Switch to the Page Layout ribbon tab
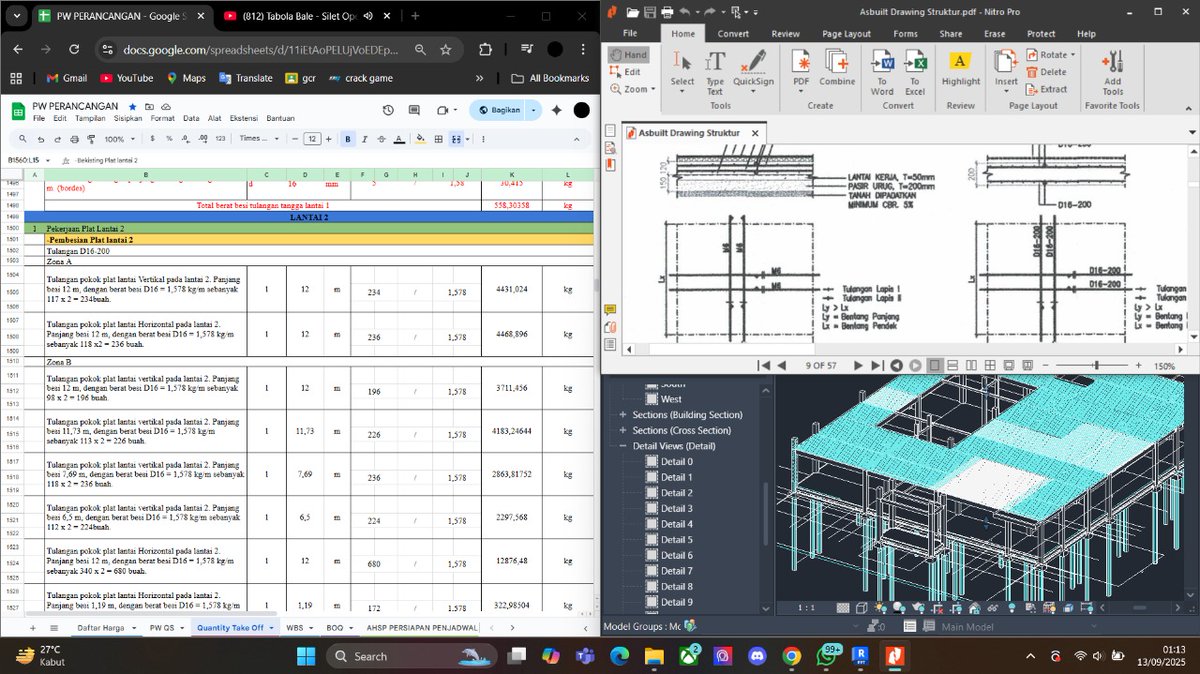Screen dimensions: 1200x674 click(846, 33)
